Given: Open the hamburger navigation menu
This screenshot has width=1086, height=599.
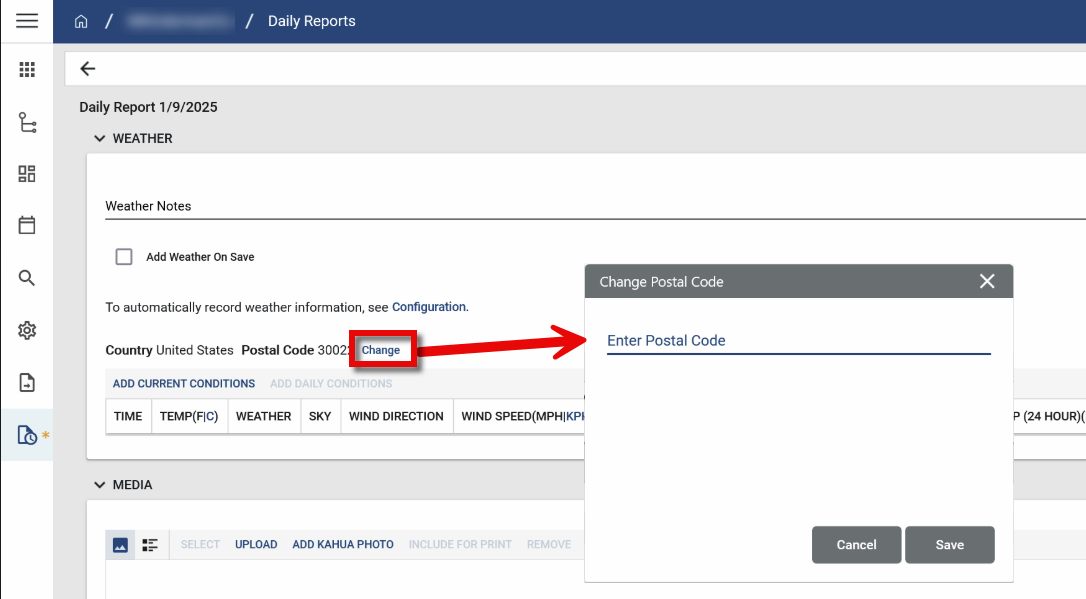Looking at the screenshot, I should 27,21.
